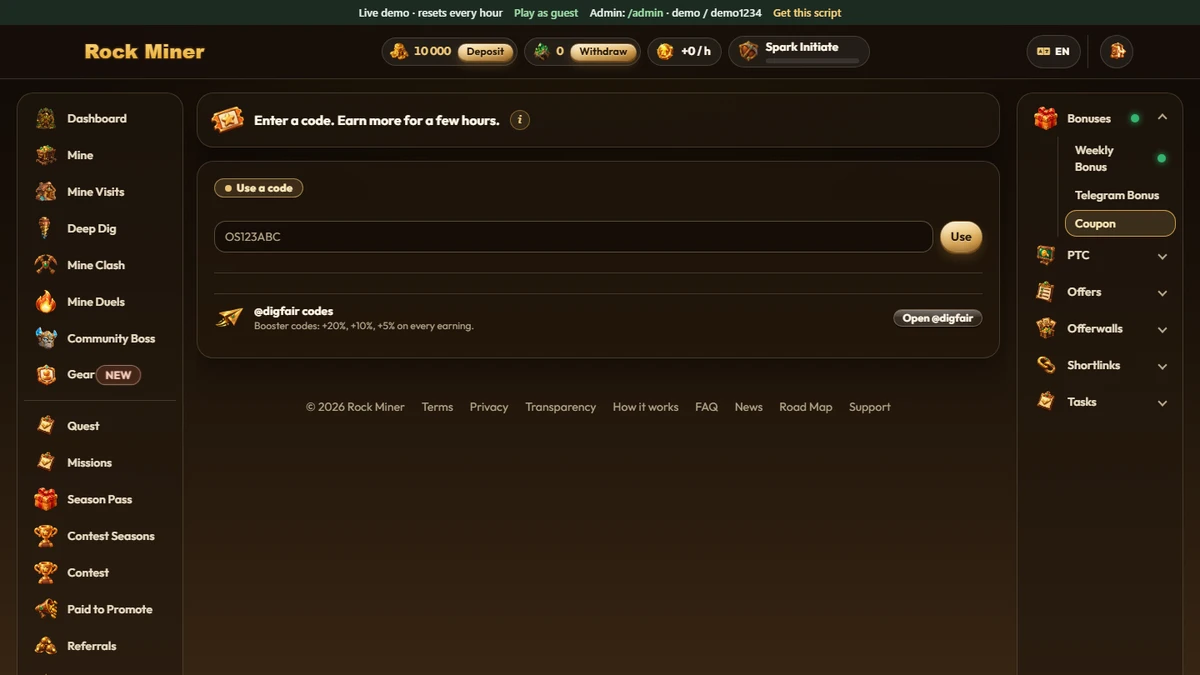Open the Dashboard icon in the sidebar
Viewport: 1200px width, 675px height.
(x=46, y=119)
